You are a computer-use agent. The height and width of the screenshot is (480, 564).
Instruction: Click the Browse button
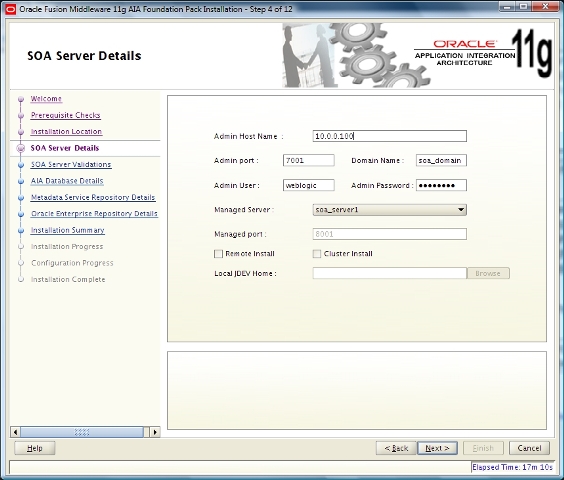tap(488, 273)
